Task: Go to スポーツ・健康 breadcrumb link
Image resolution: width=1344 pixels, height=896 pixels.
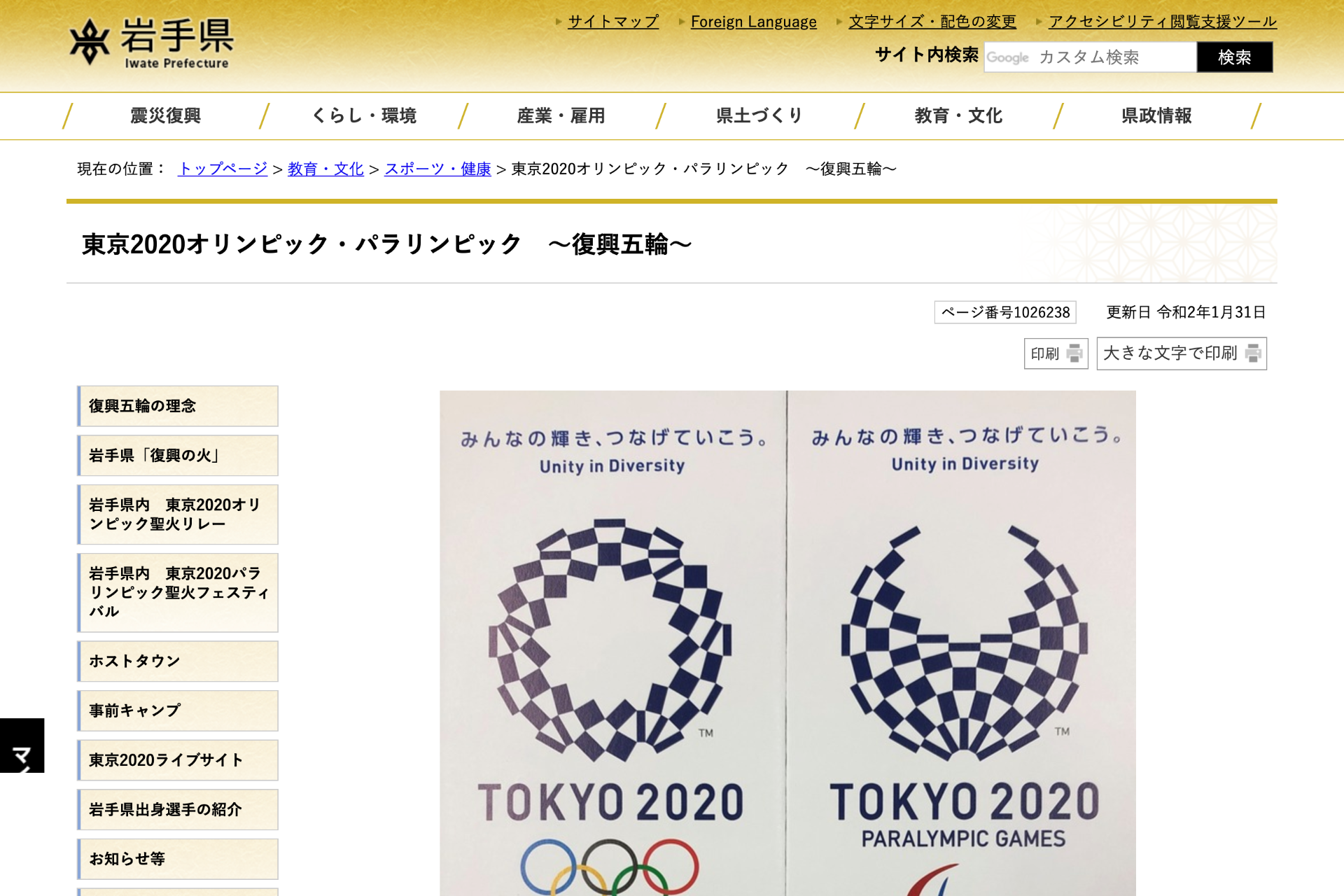Action: click(437, 169)
